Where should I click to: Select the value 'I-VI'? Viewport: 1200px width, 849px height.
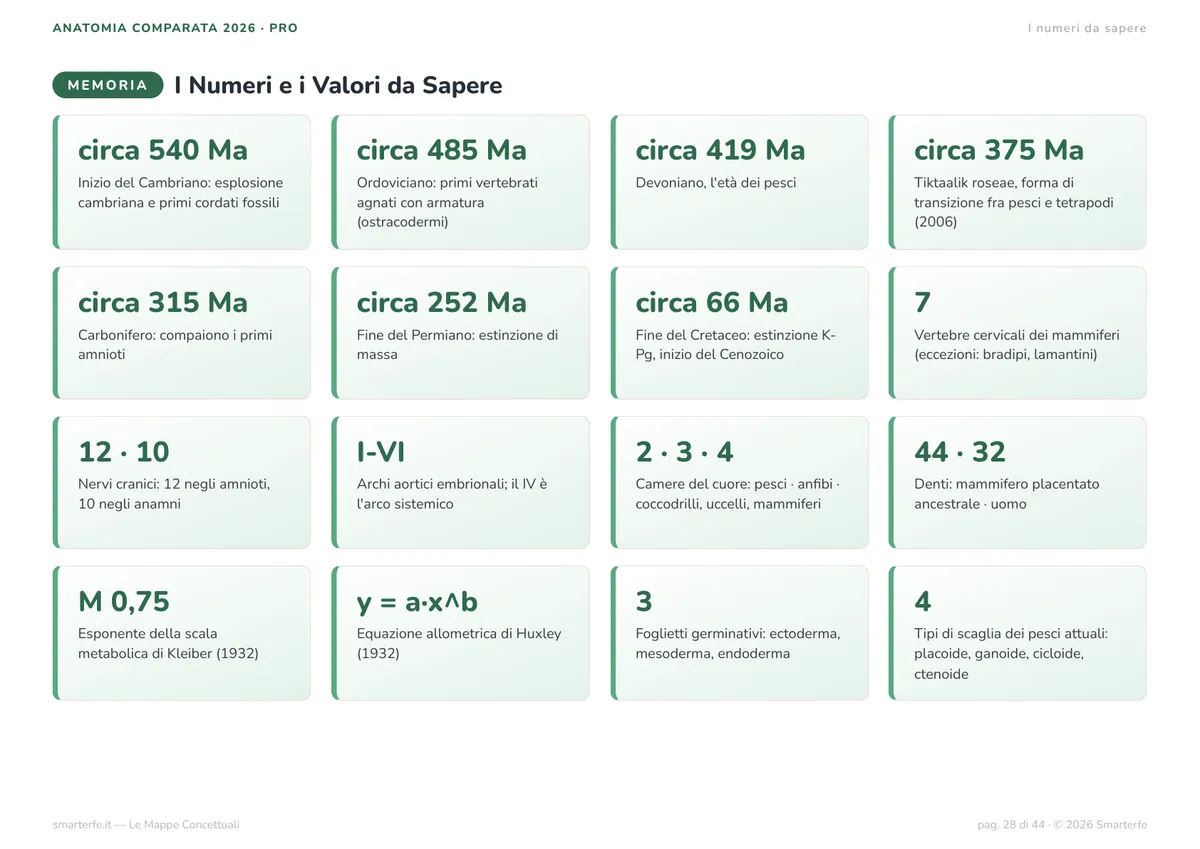click(x=381, y=452)
